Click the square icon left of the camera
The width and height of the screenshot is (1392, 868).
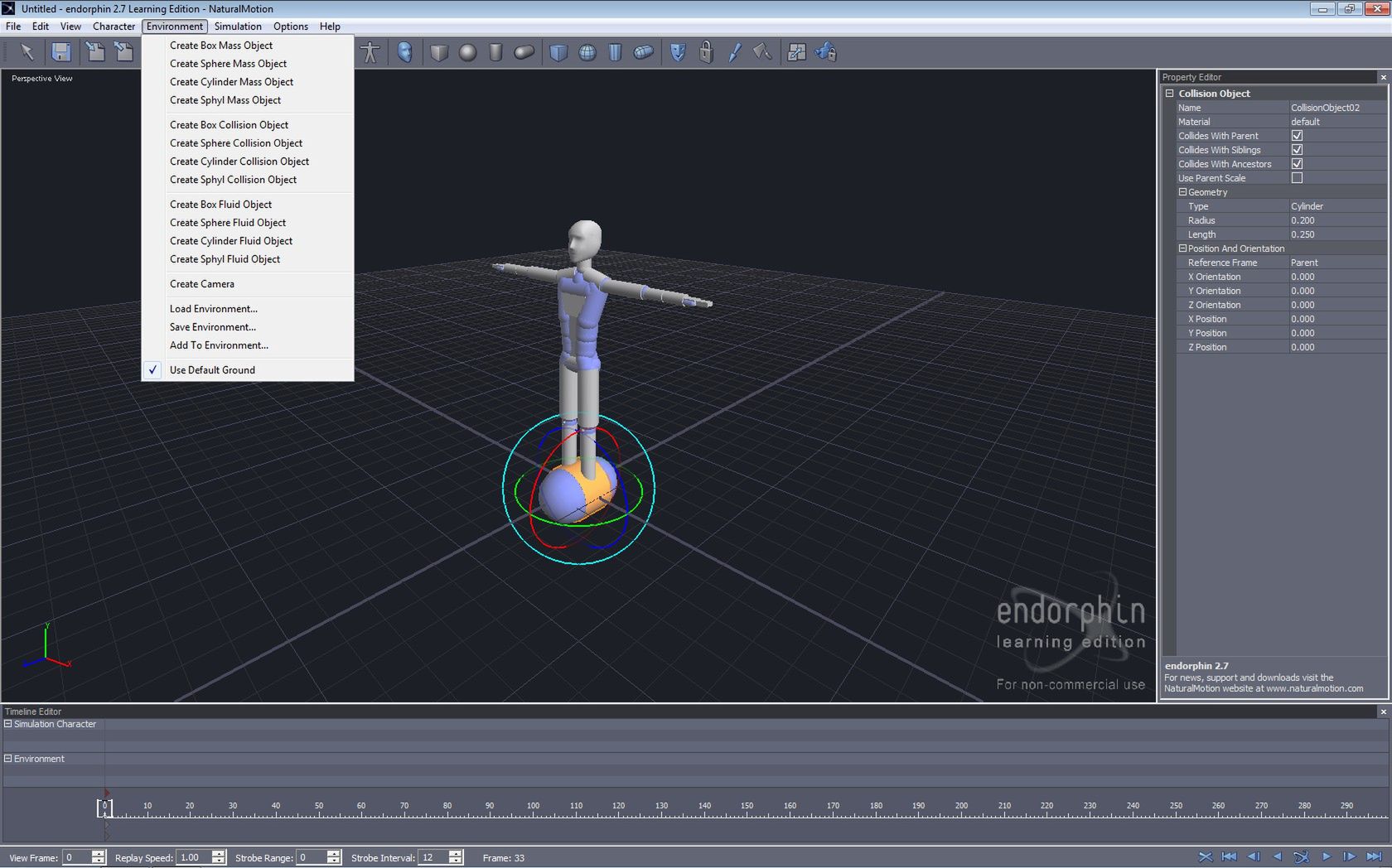click(796, 52)
